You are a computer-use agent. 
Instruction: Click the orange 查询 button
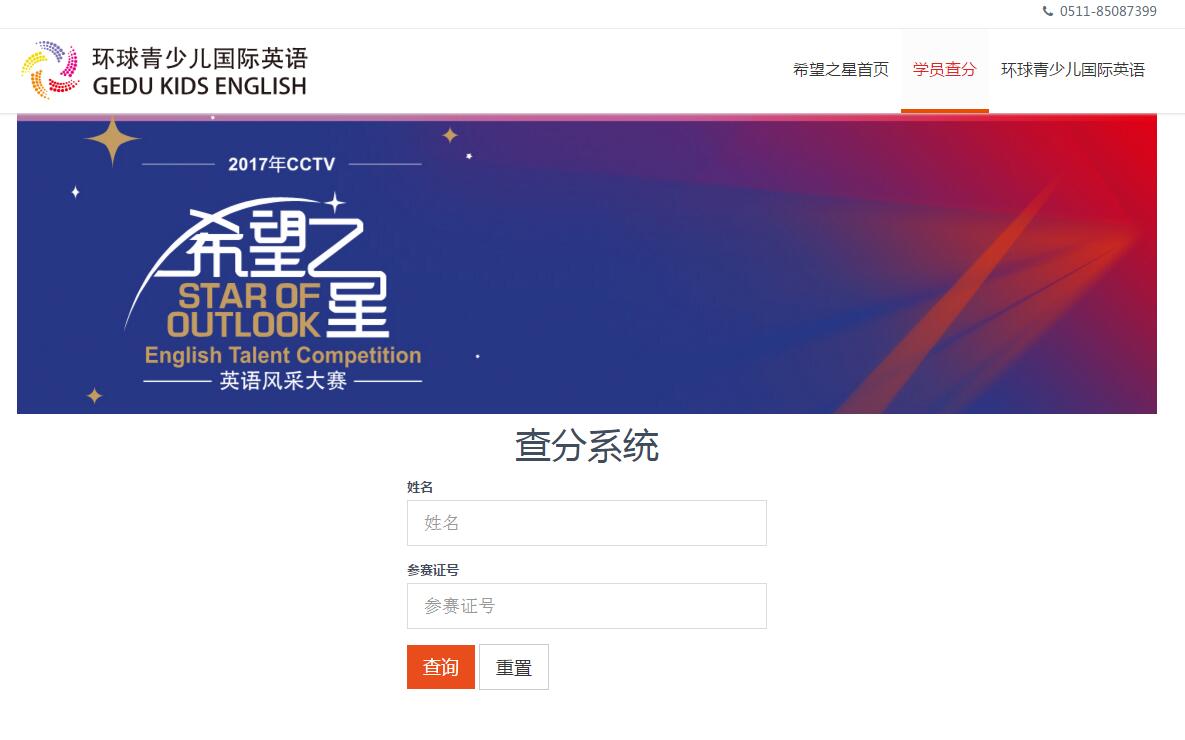coord(441,667)
